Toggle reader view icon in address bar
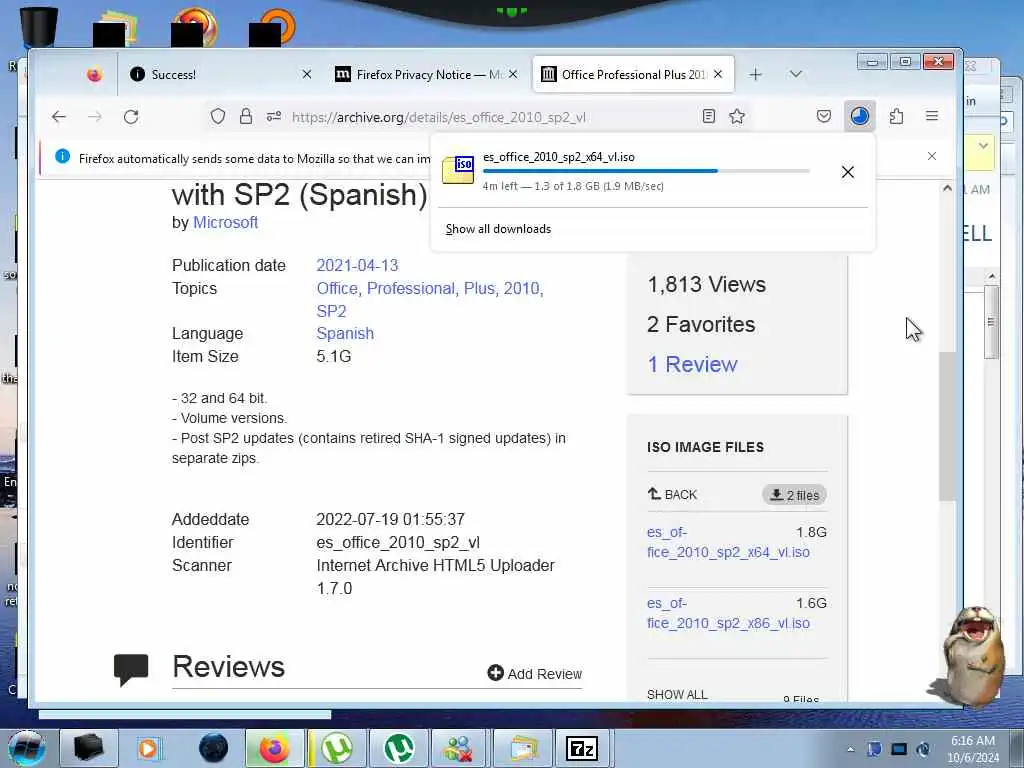 click(709, 117)
